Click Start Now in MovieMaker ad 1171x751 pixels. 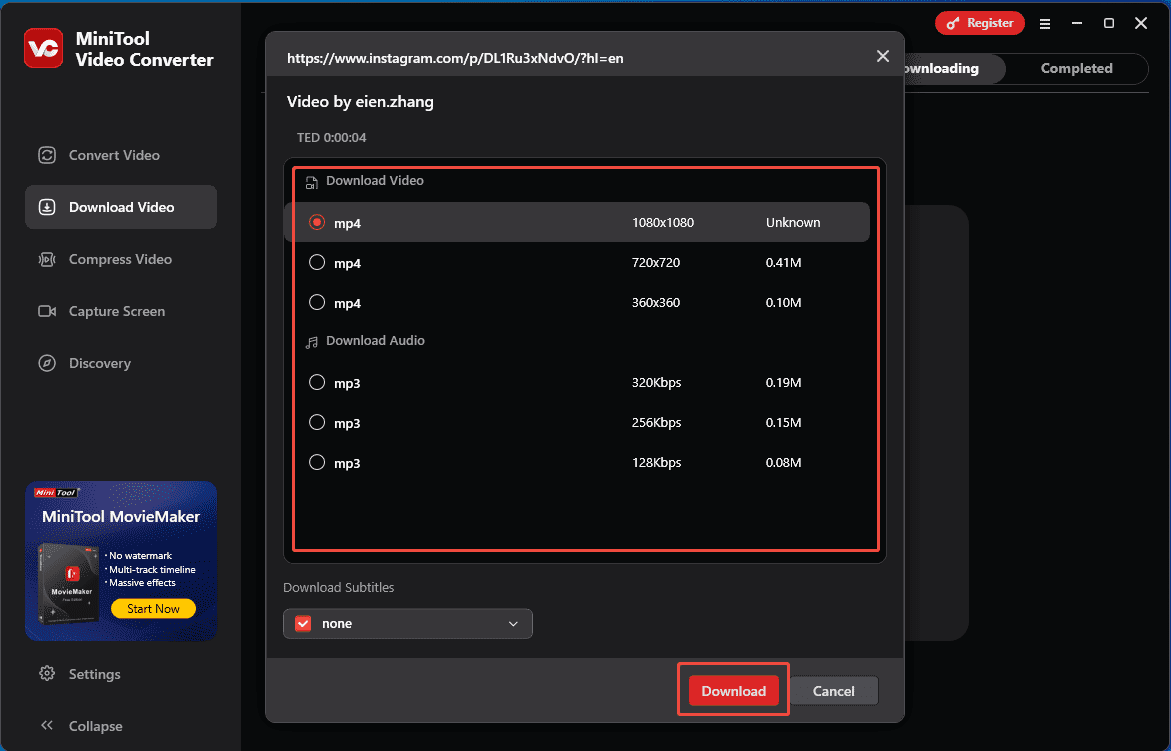click(x=153, y=608)
